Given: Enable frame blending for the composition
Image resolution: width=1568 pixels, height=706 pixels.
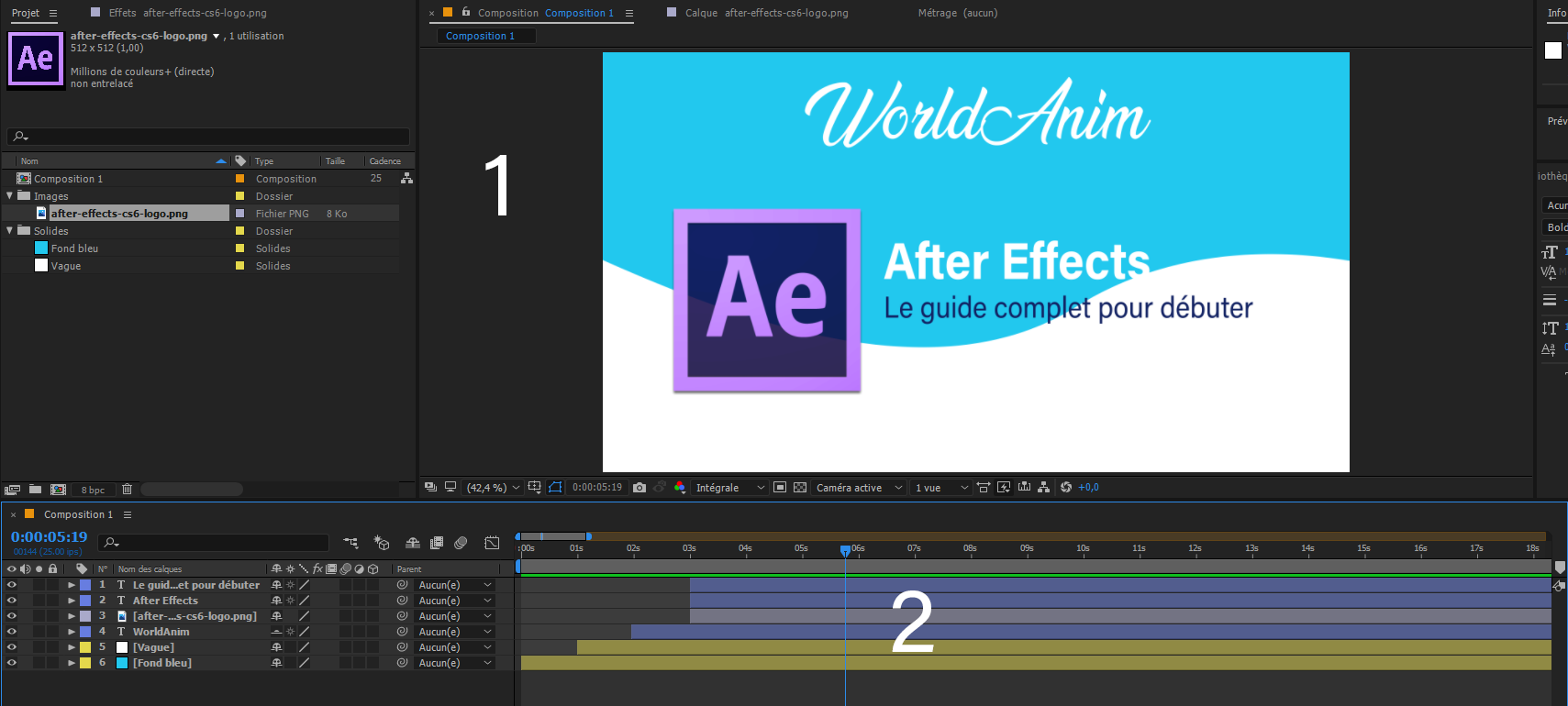Looking at the screenshot, I should pyautogui.click(x=437, y=543).
